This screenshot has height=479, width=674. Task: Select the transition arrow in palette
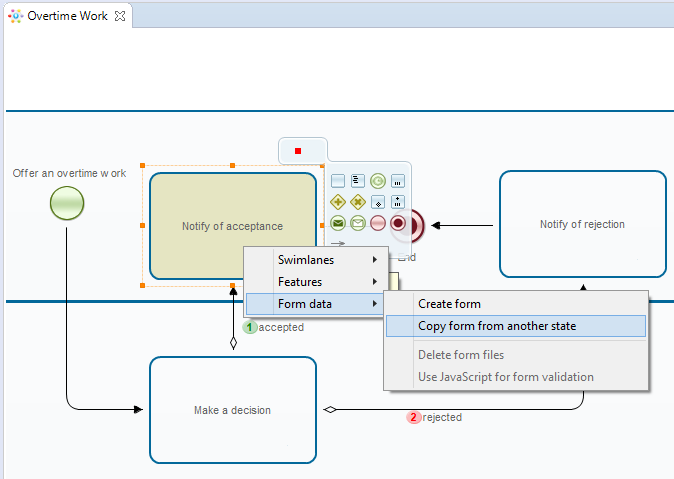click(x=338, y=242)
